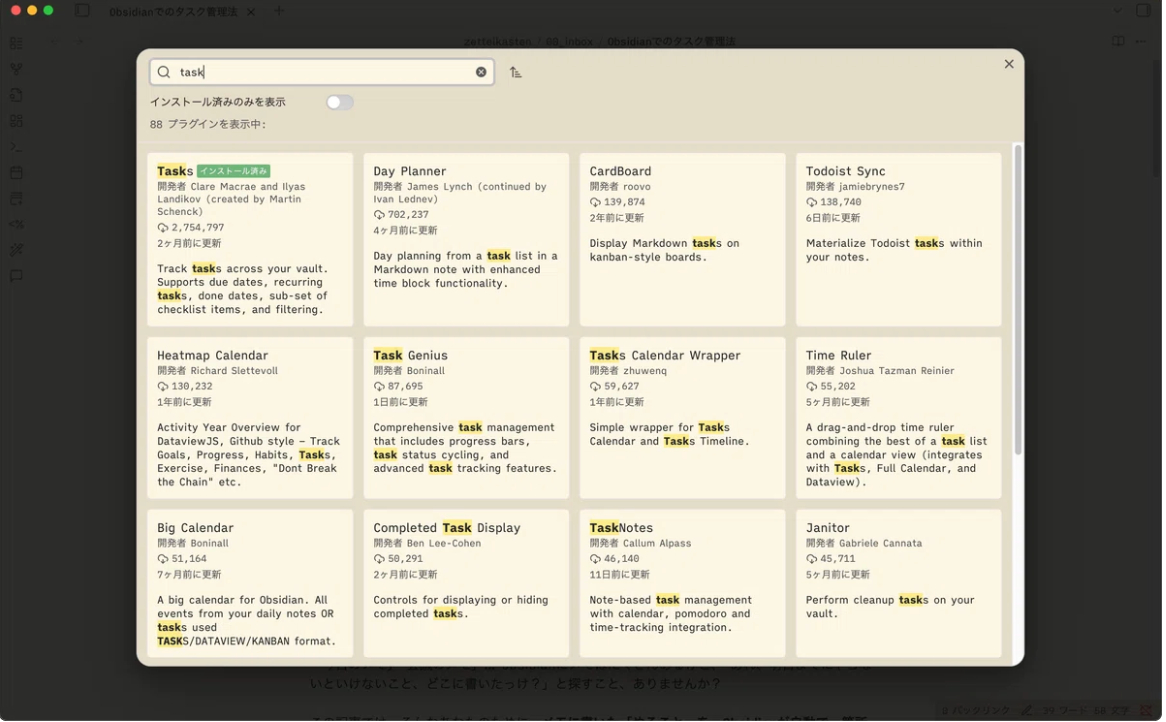
Task: Click download icon next to 50,291
Action: 379,559
